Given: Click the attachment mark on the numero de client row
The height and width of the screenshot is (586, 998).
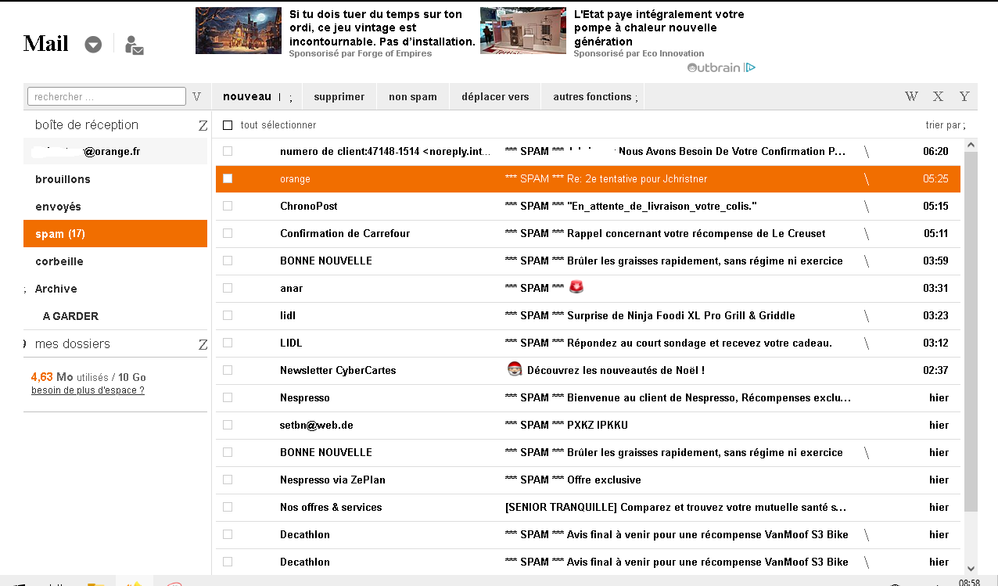Looking at the screenshot, I should 866,151.
